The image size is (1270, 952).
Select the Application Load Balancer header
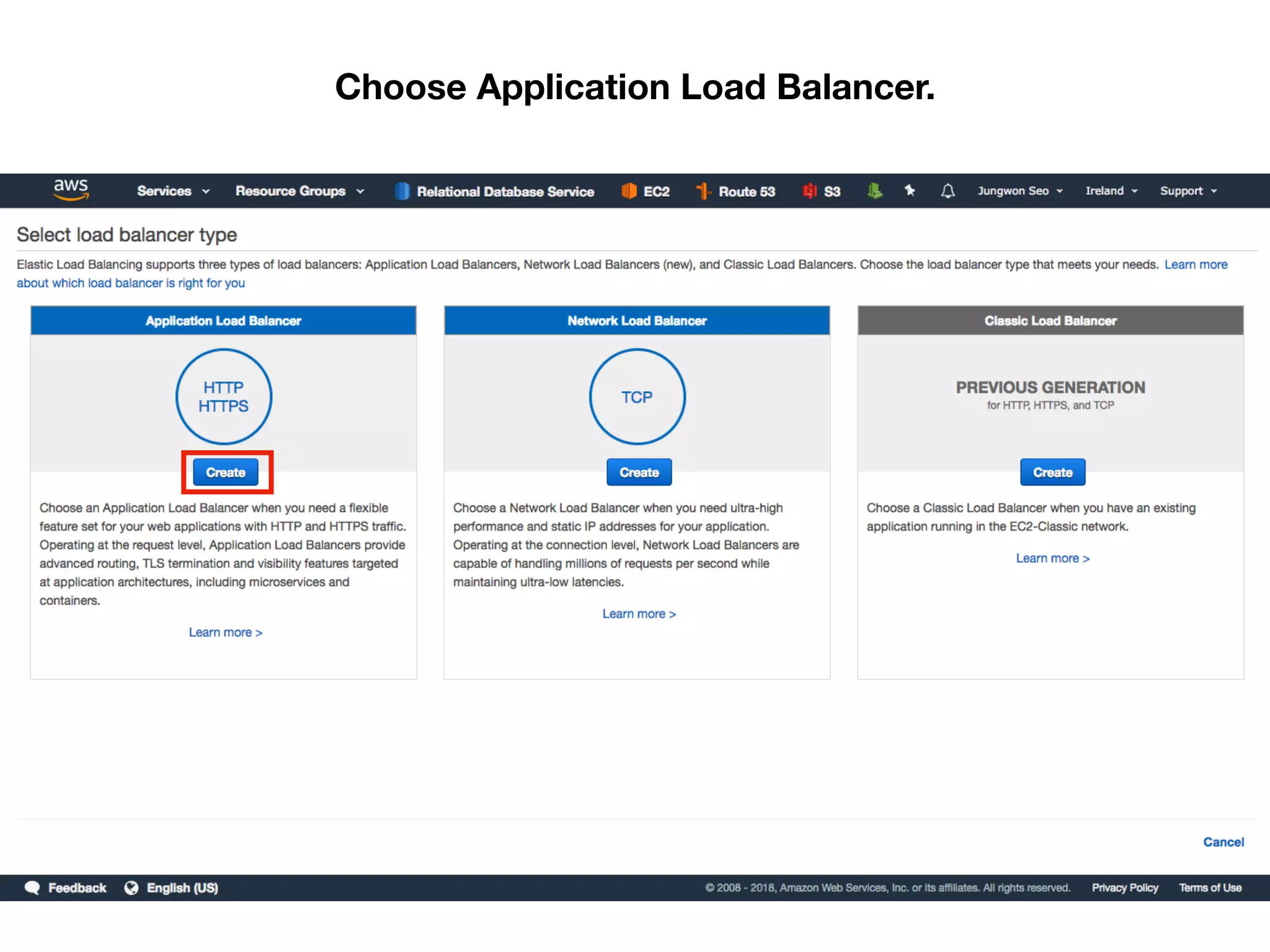[223, 320]
